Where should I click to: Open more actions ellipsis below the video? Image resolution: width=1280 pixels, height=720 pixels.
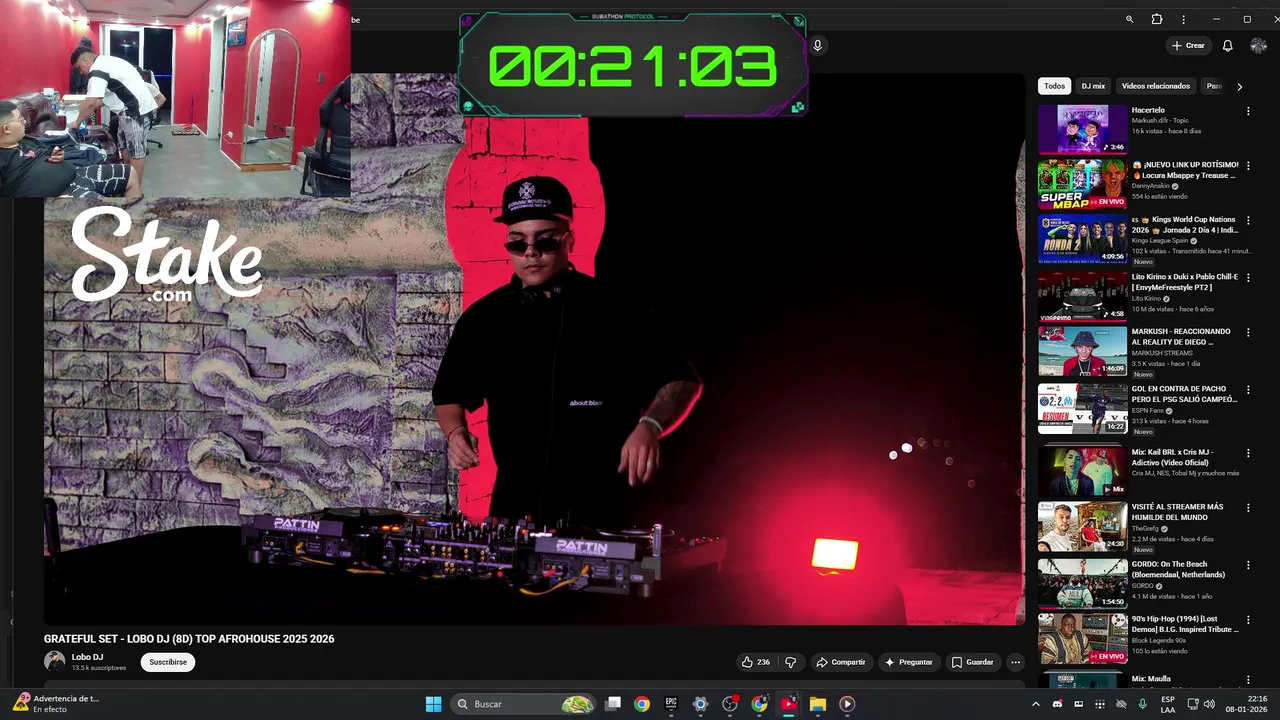1015,662
